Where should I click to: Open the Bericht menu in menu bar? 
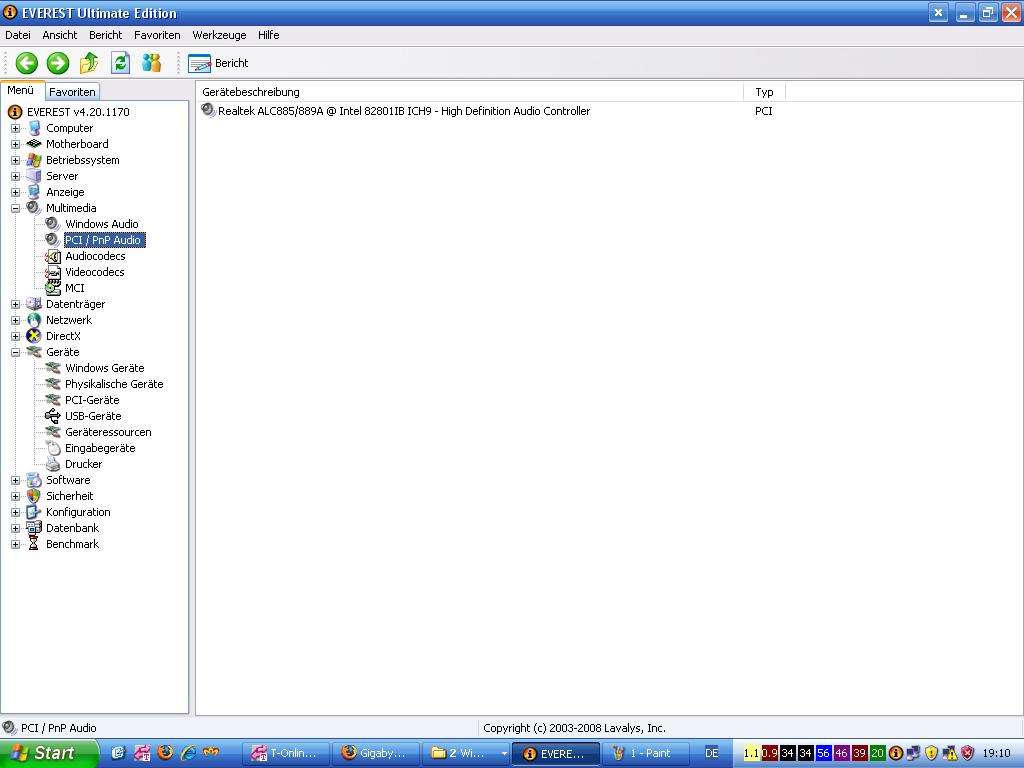(x=105, y=35)
